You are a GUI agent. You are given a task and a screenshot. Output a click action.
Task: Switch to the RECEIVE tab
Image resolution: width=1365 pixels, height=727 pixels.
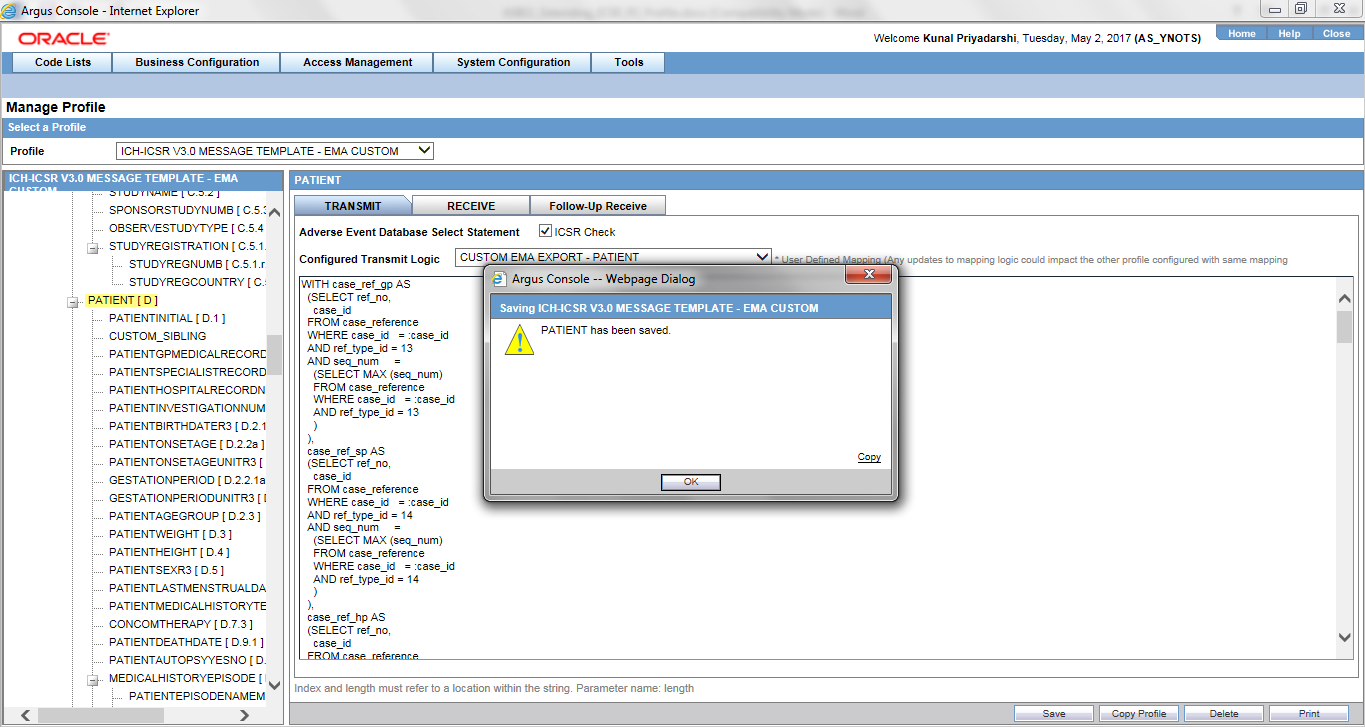pos(471,206)
